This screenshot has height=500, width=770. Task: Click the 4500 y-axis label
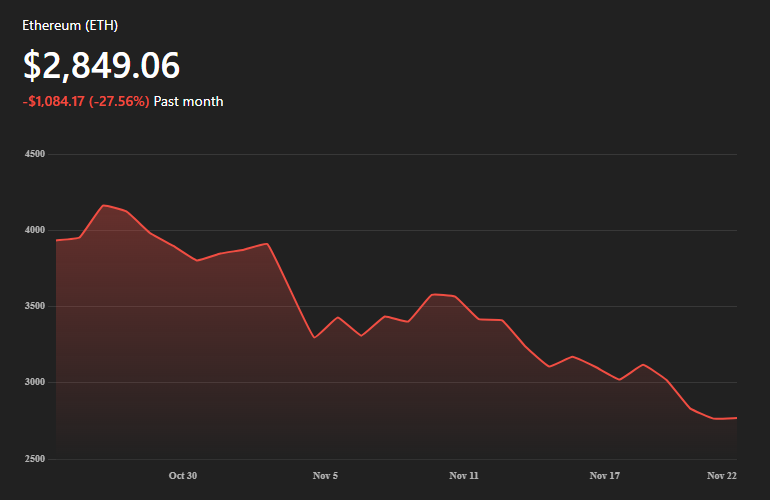point(35,154)
